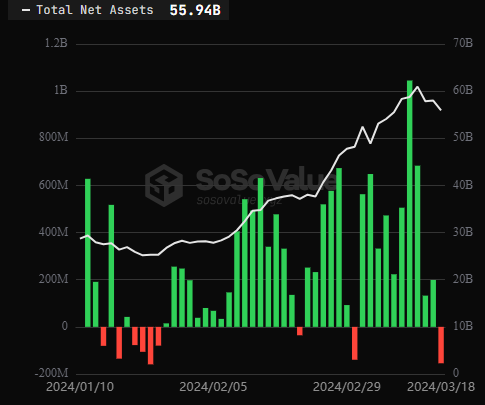
Task: Click the 800M left axis label
Action: [x=53, y=137]
